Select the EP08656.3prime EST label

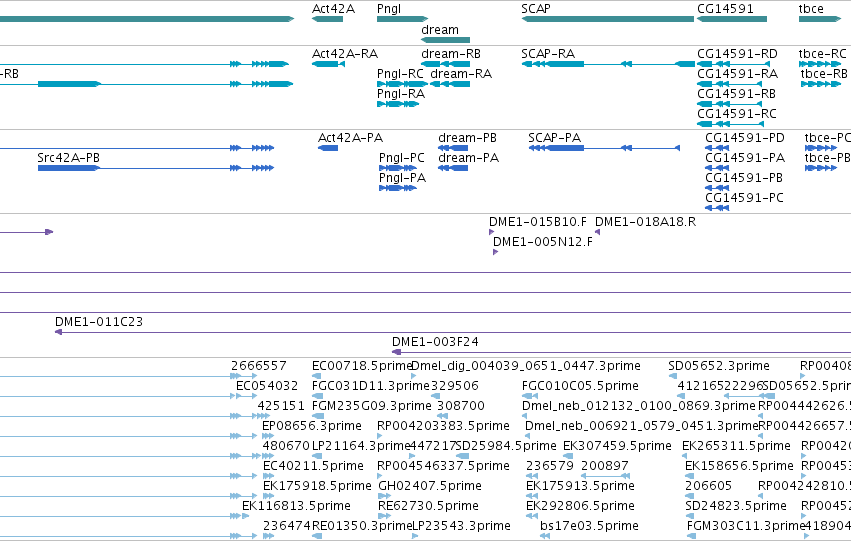tap(312, 427)
